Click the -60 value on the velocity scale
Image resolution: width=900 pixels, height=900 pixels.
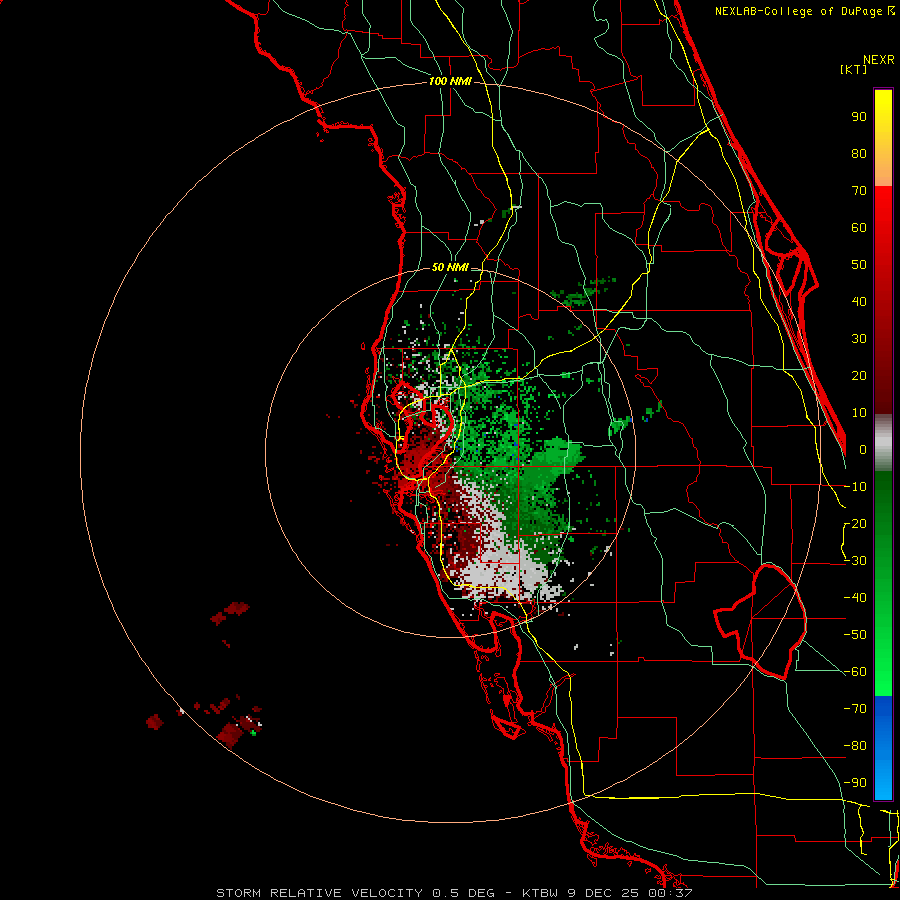point(855,672)
